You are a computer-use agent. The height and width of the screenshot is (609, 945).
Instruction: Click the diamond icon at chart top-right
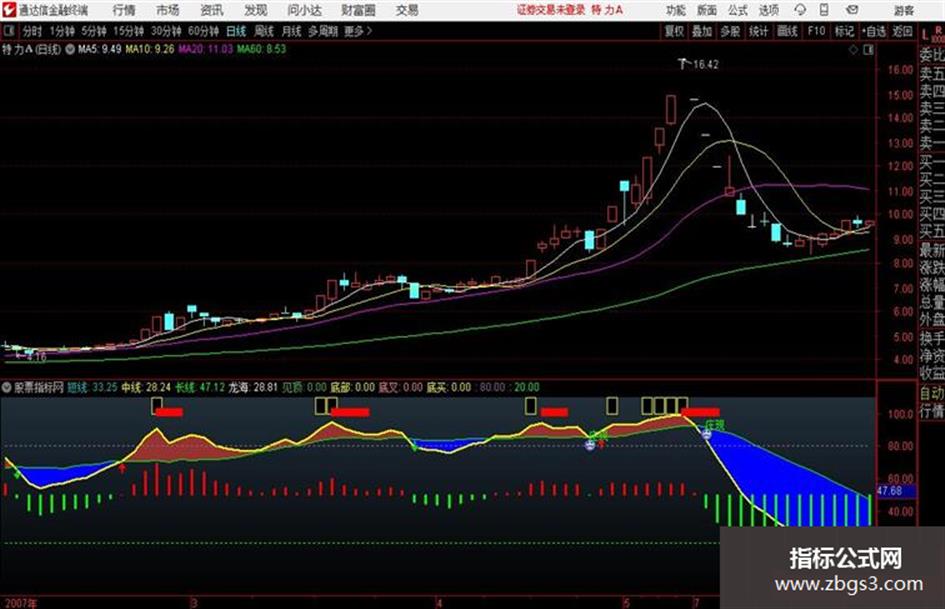pos(853,50)
